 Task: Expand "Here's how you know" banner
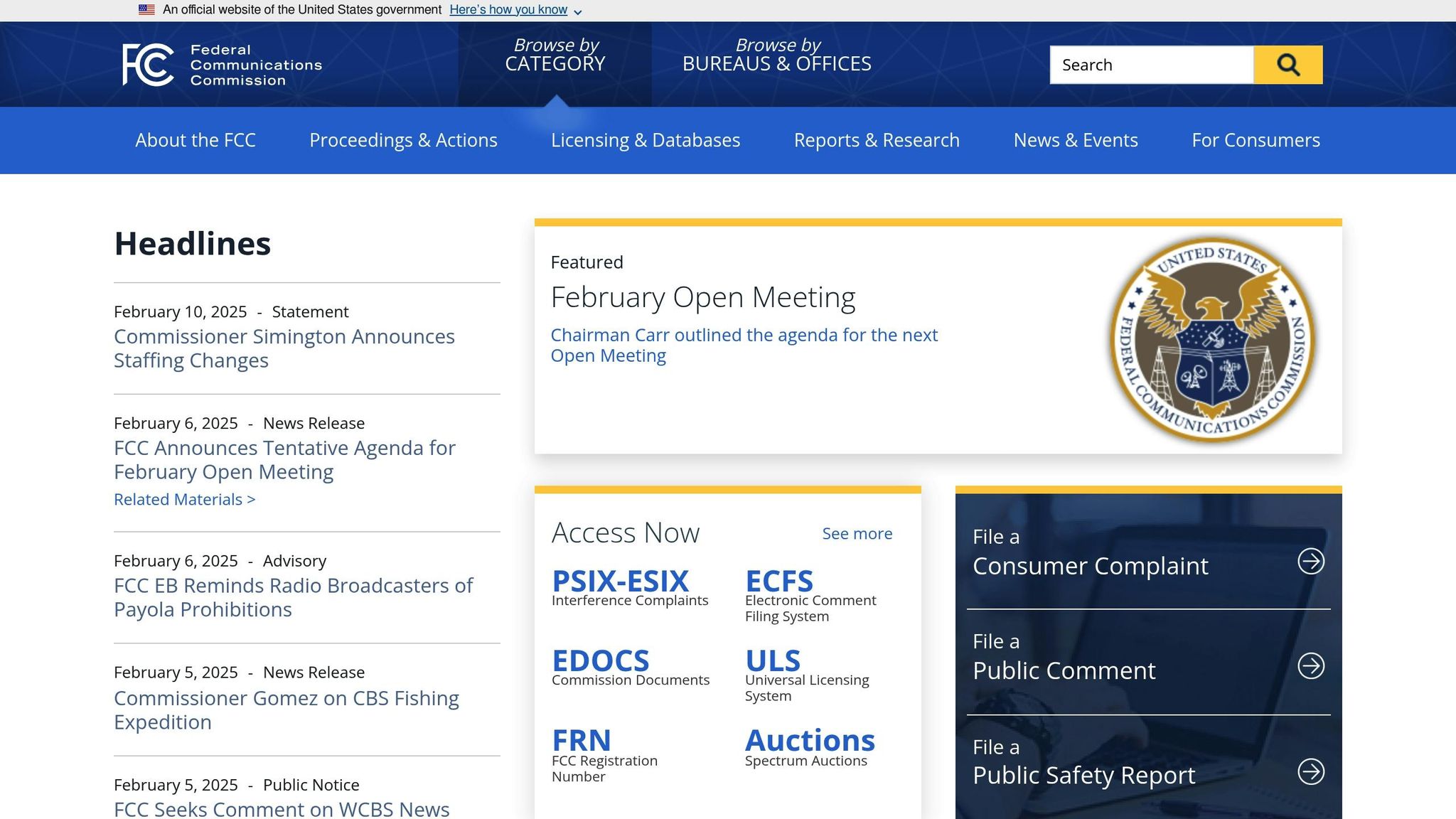tap(515, 10)
